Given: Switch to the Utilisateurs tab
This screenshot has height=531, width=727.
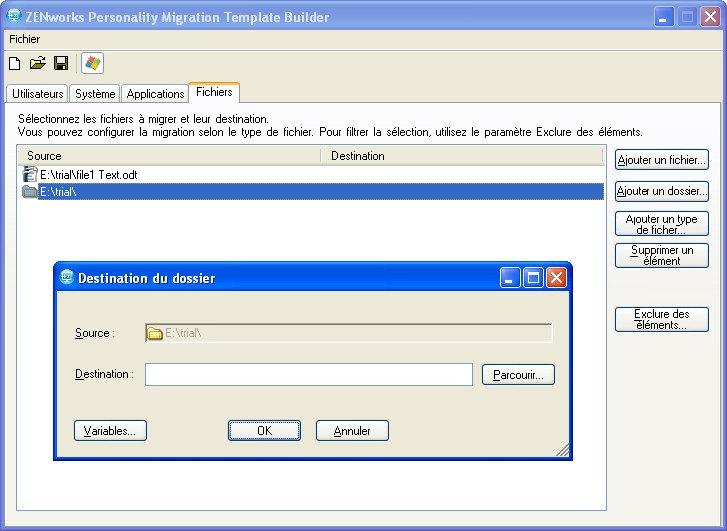Looking at the screenshot, I should tap(37, 94).
